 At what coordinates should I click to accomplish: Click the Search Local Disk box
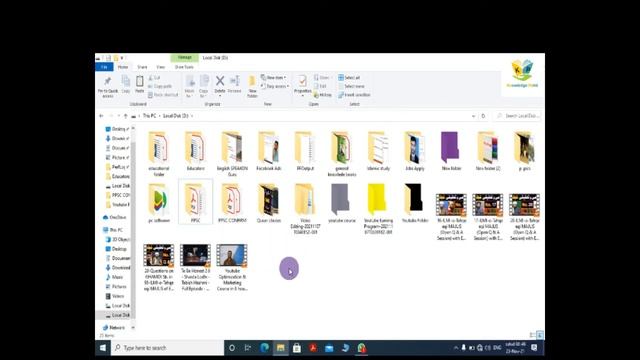coord(518,116)
